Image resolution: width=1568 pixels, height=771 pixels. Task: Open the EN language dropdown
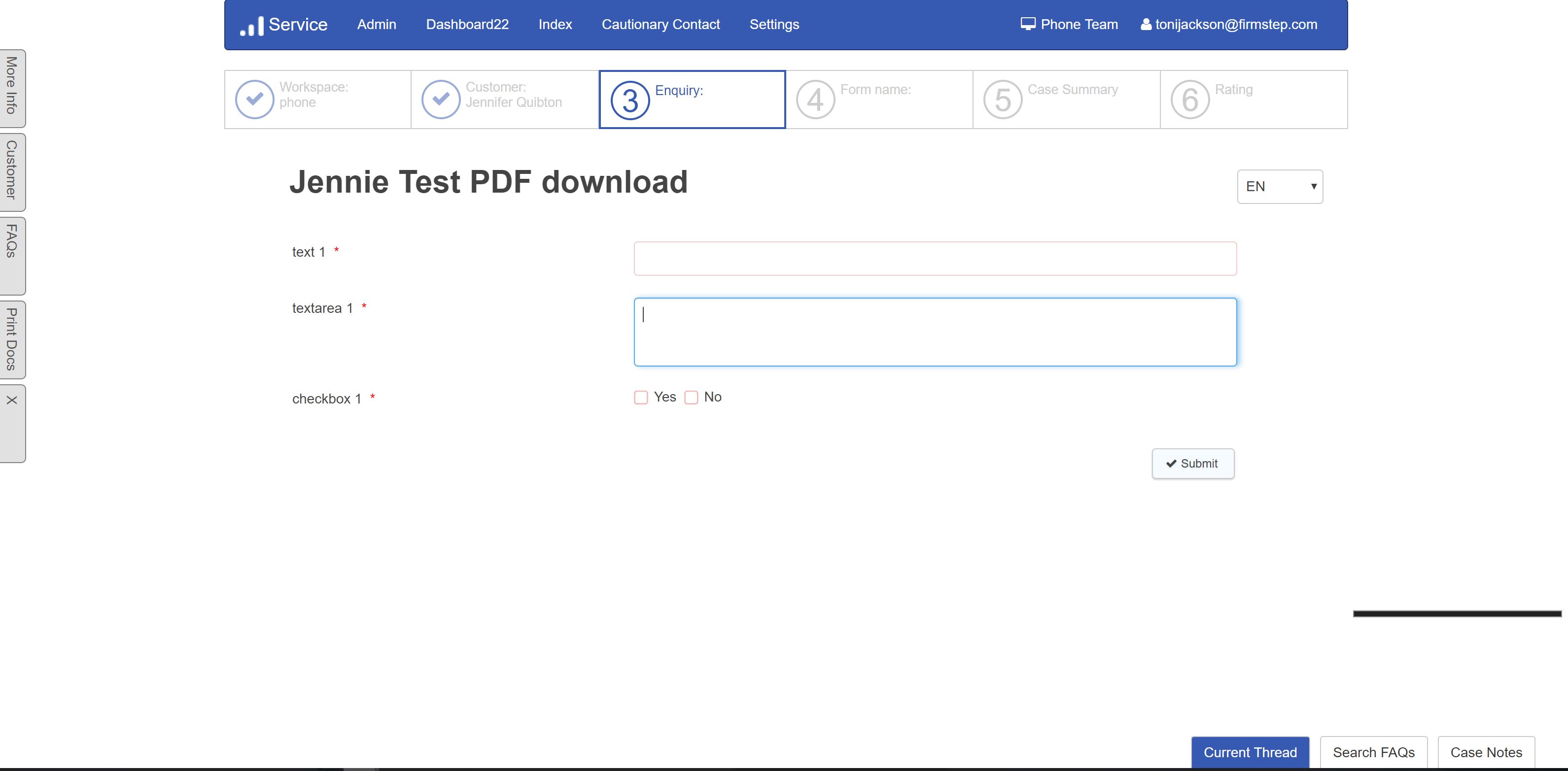(1280, 187)
